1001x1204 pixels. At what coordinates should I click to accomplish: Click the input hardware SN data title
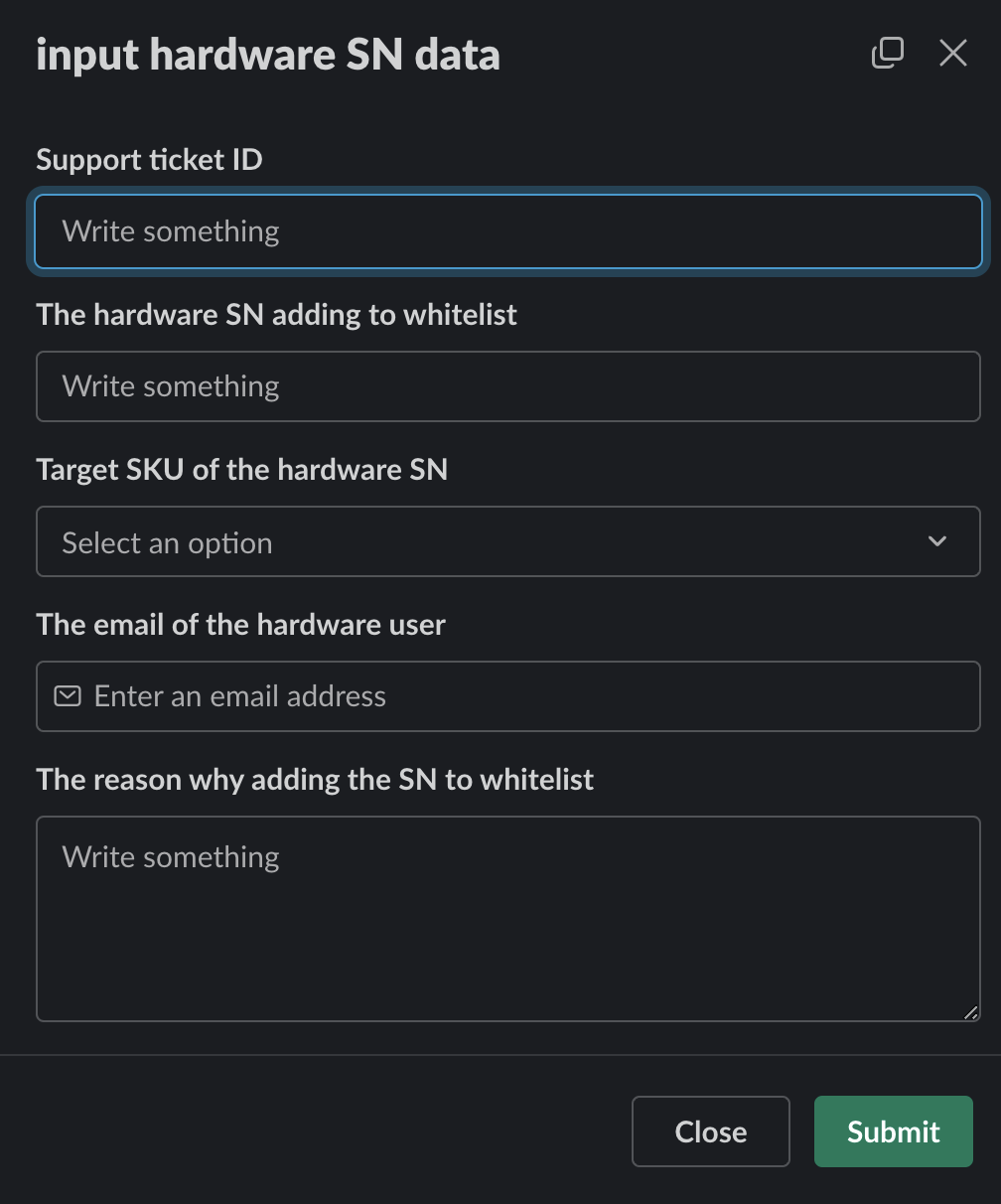click(x=268, y=55)
